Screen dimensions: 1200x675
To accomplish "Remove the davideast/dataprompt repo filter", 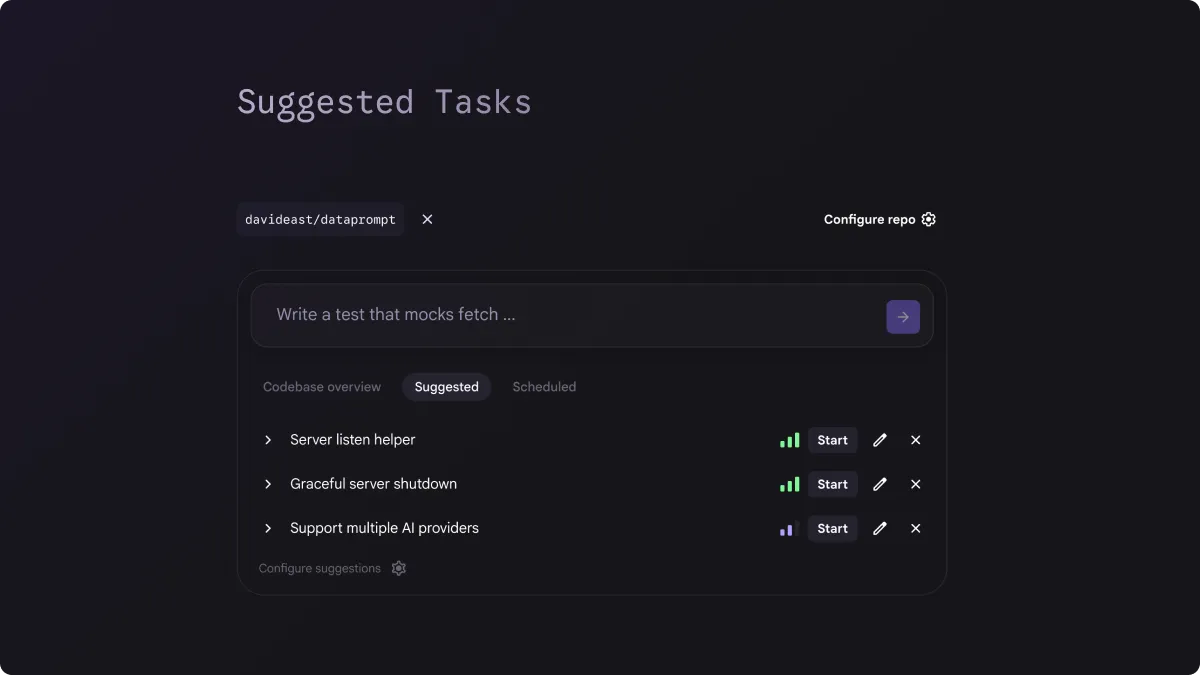I will 427,219.
